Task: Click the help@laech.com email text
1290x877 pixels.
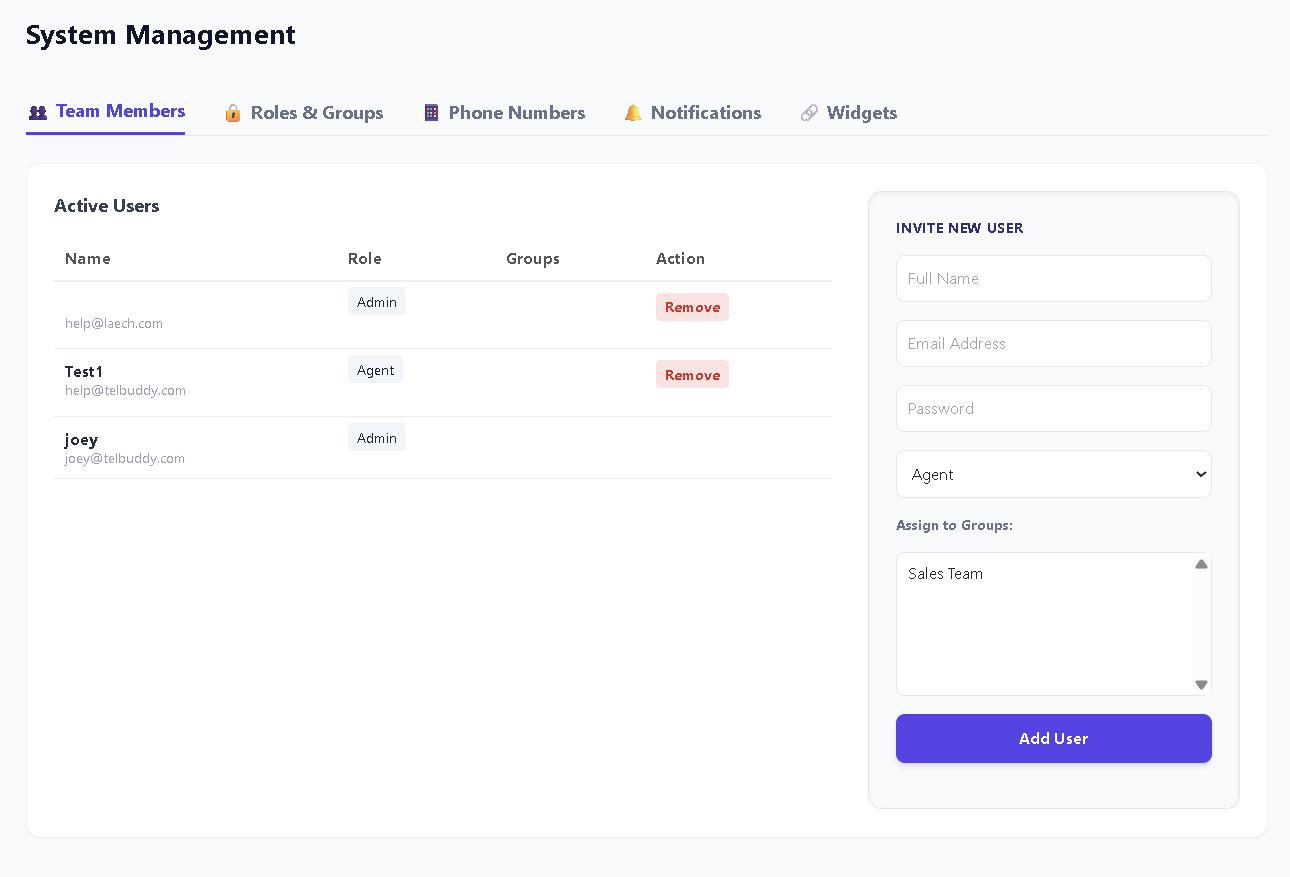Action: pos(114,324)
